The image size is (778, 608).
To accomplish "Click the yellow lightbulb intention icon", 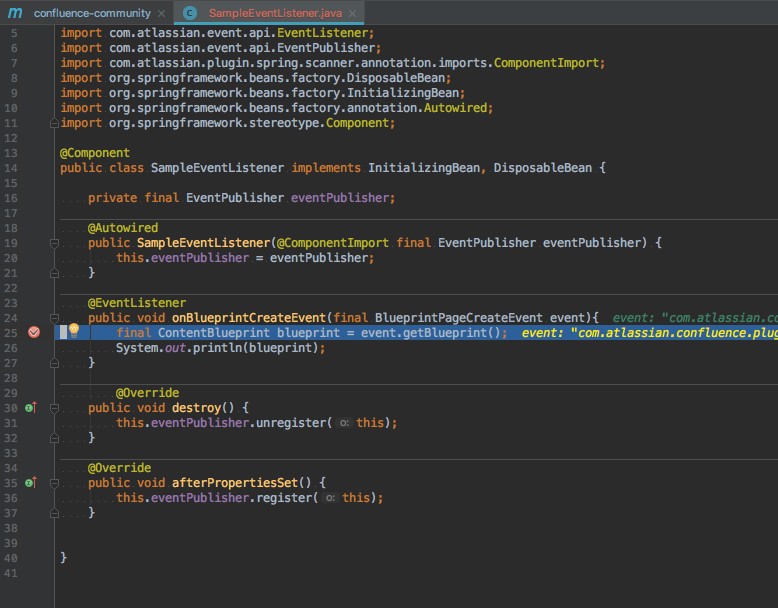I will pyautogui.click(x=73, y=331).
